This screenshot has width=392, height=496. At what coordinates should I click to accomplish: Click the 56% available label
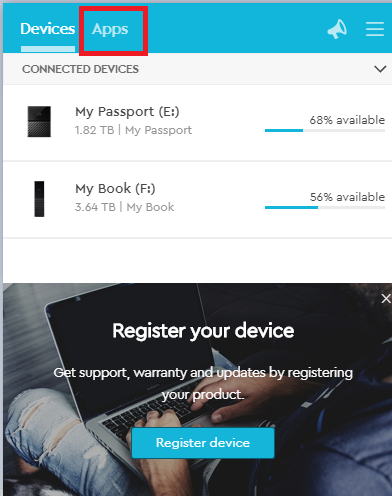click(x=347, y=197)
